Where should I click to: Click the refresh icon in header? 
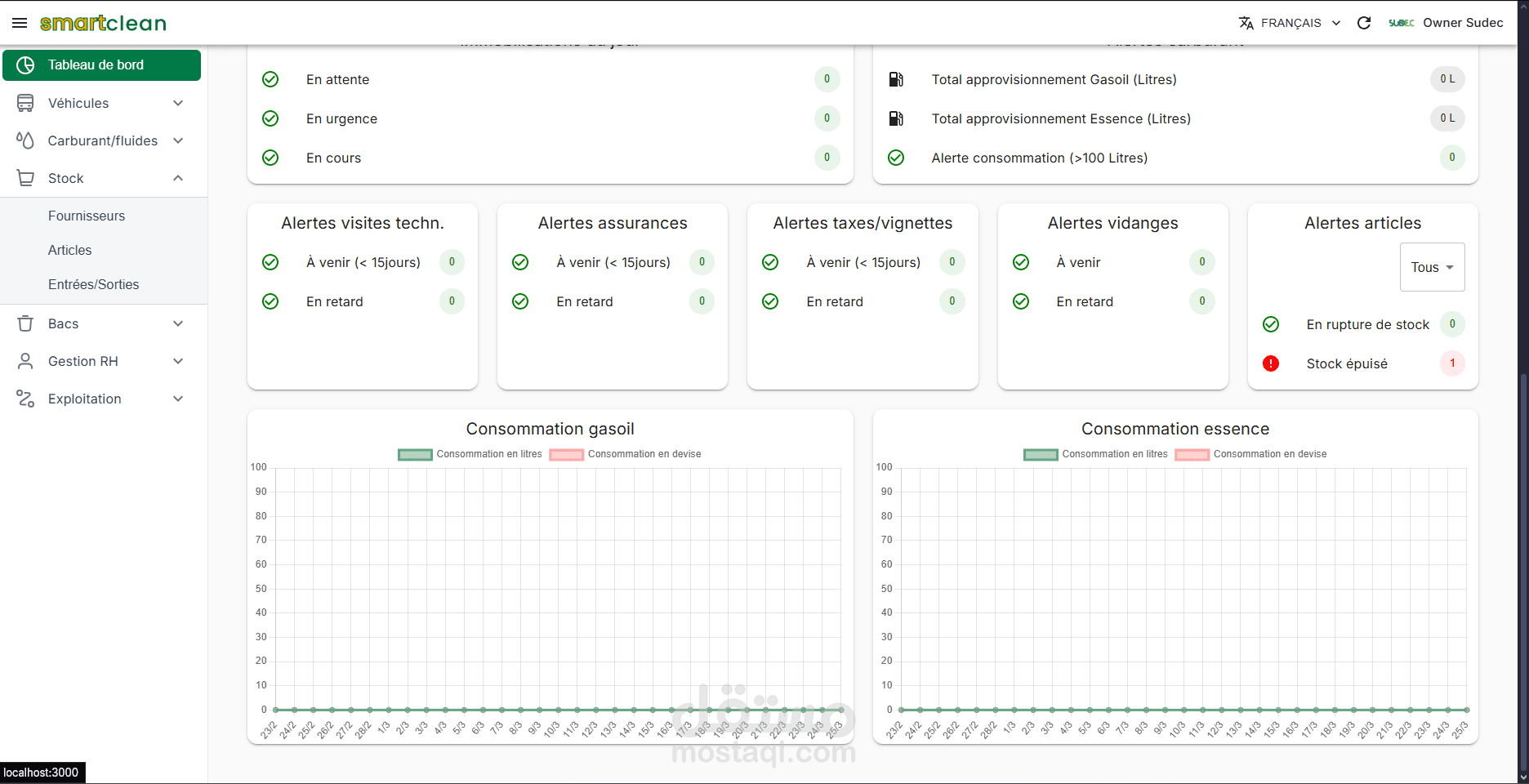pyautogui.click(x=1363, y=23)
